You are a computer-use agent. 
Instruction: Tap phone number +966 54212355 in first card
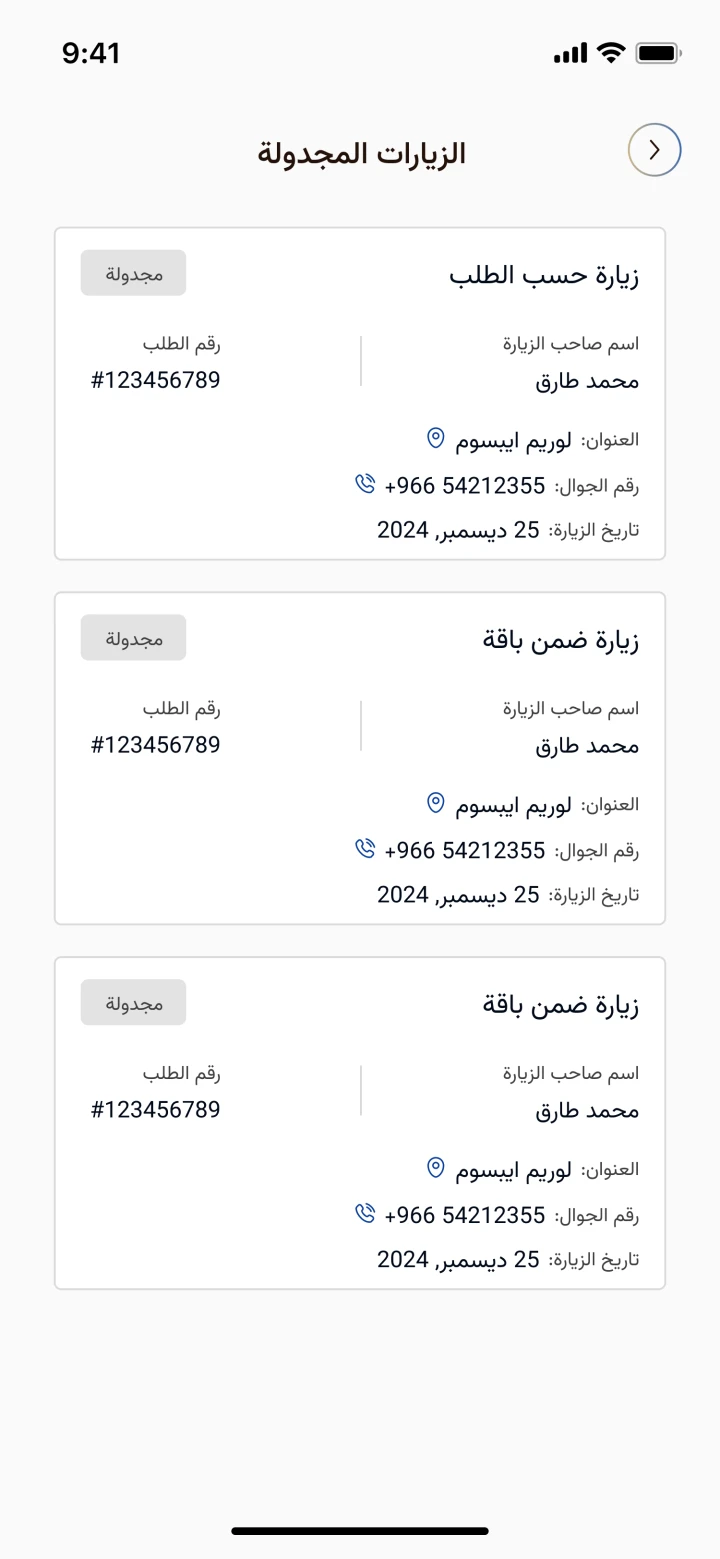click(465, 486)
